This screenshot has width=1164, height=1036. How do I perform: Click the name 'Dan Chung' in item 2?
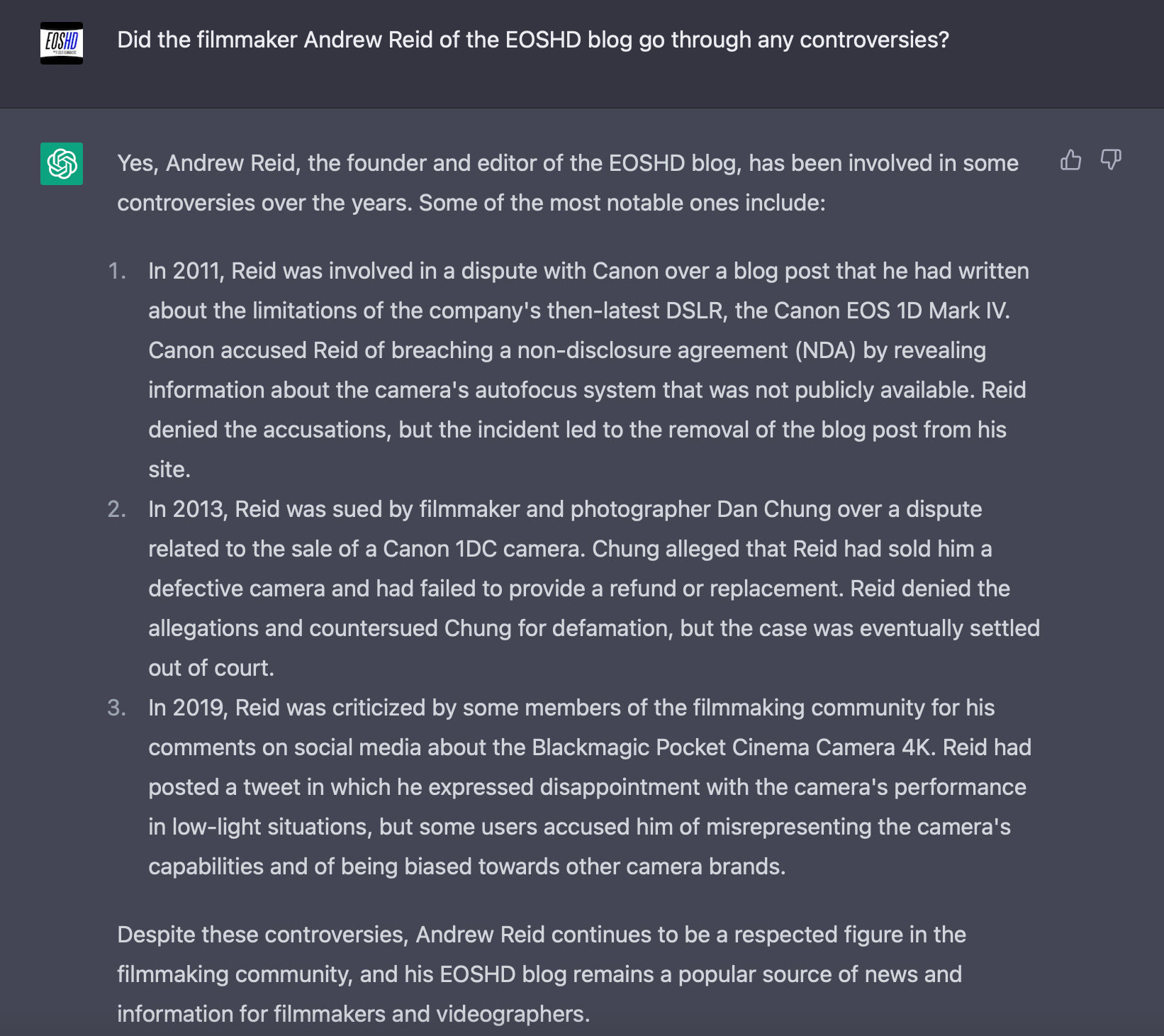(764, 509)
